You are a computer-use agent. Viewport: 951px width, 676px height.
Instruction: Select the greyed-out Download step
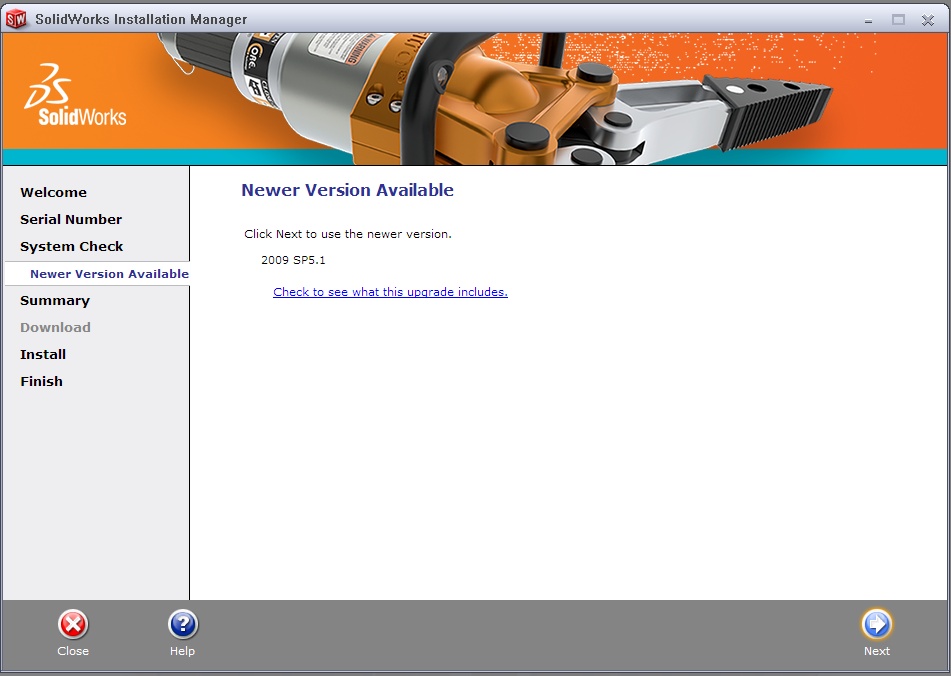[x=55, y=327]
